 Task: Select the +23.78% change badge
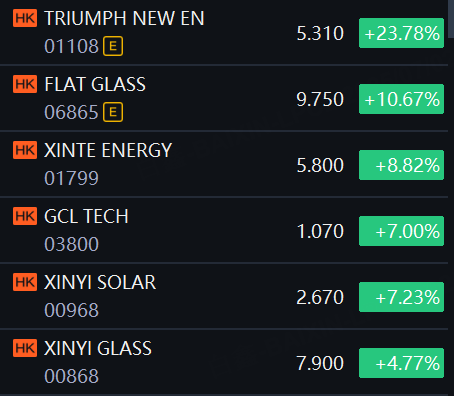pos(401,33)
